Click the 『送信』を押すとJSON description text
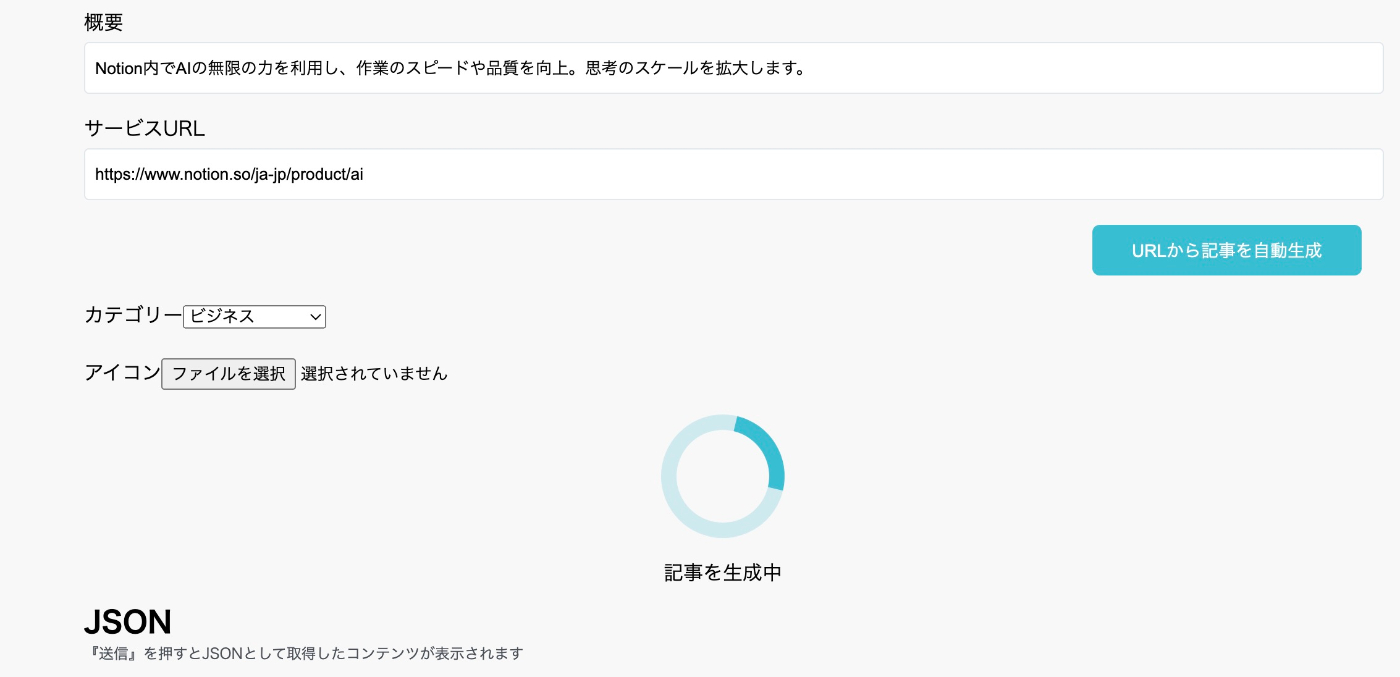The width and height of the screenshot is (1400, 677). pyautogui.click(x=304, y=654)
